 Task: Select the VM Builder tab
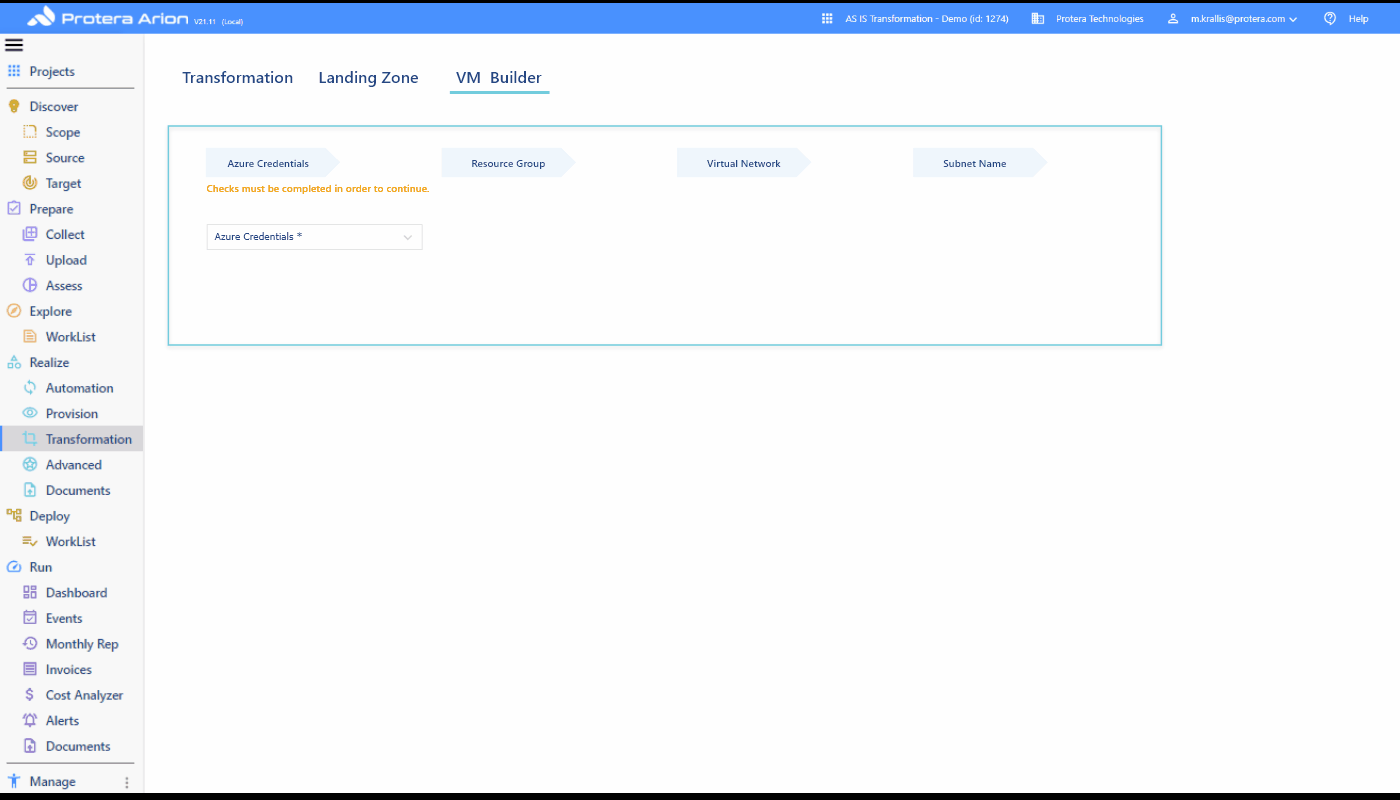click(x=499, y=78)
